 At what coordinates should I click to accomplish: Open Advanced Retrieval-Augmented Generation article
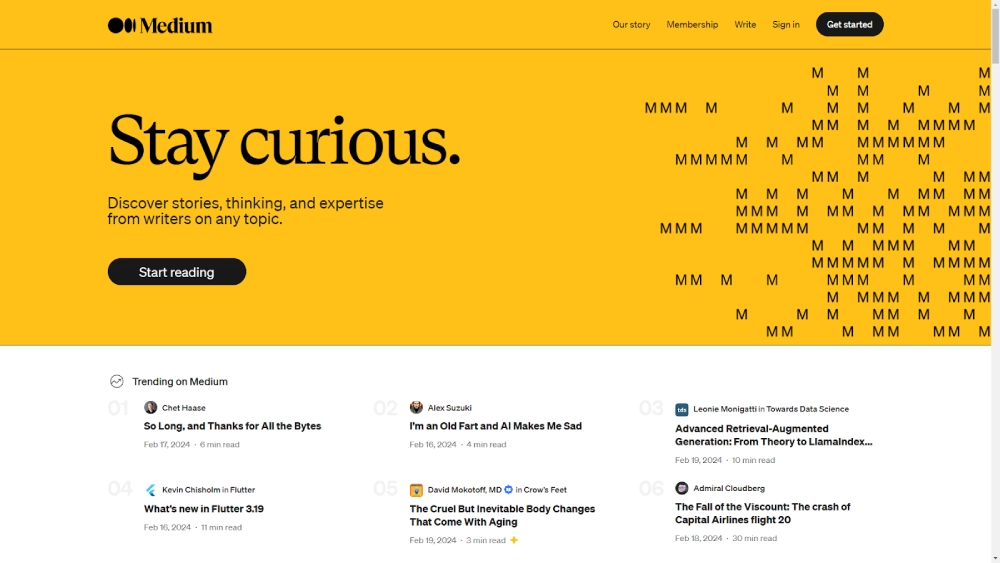click(x=774, y=435)
